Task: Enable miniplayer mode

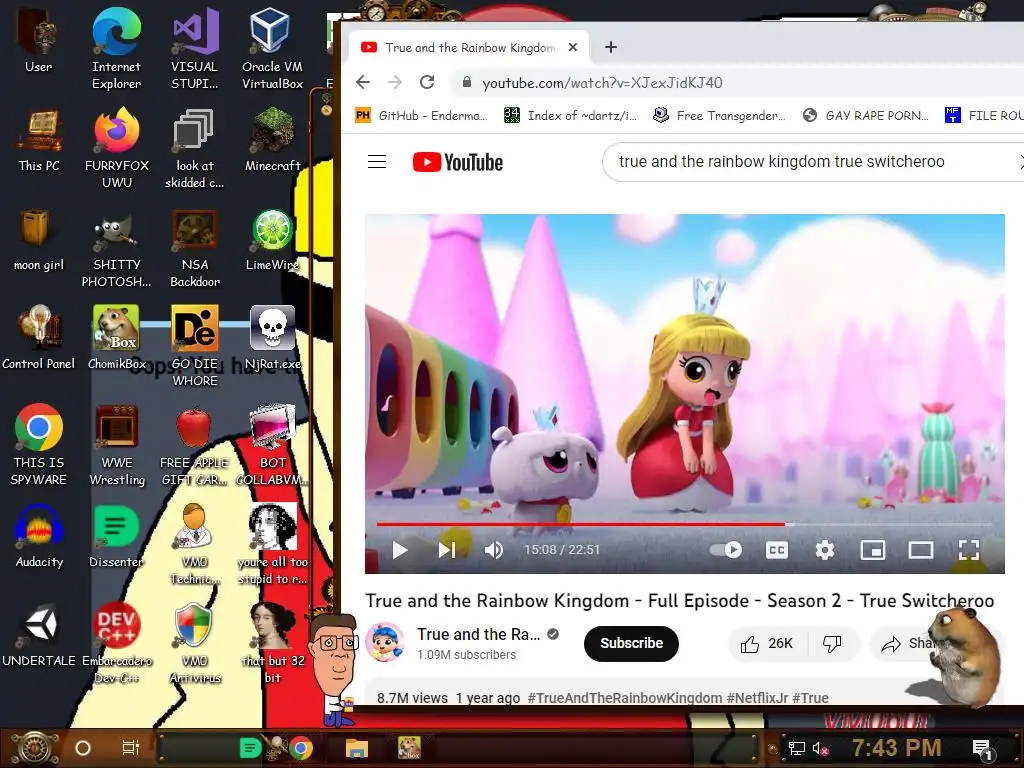Action: 872,550
